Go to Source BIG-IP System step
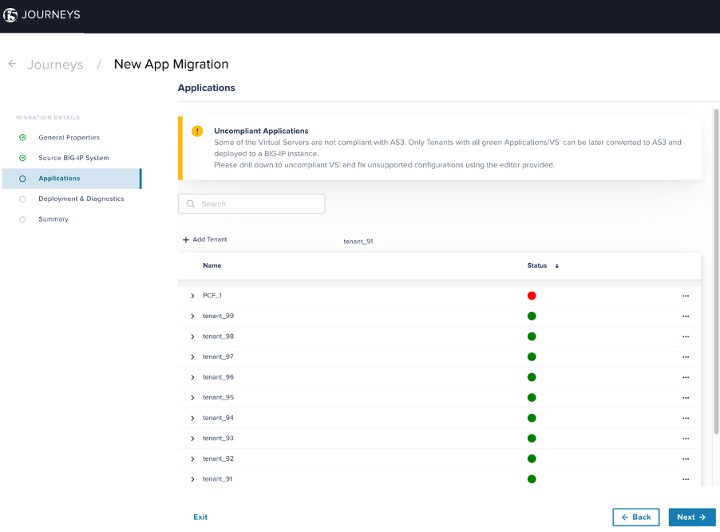This screenshot has width=720, height=532. point(73,158)
